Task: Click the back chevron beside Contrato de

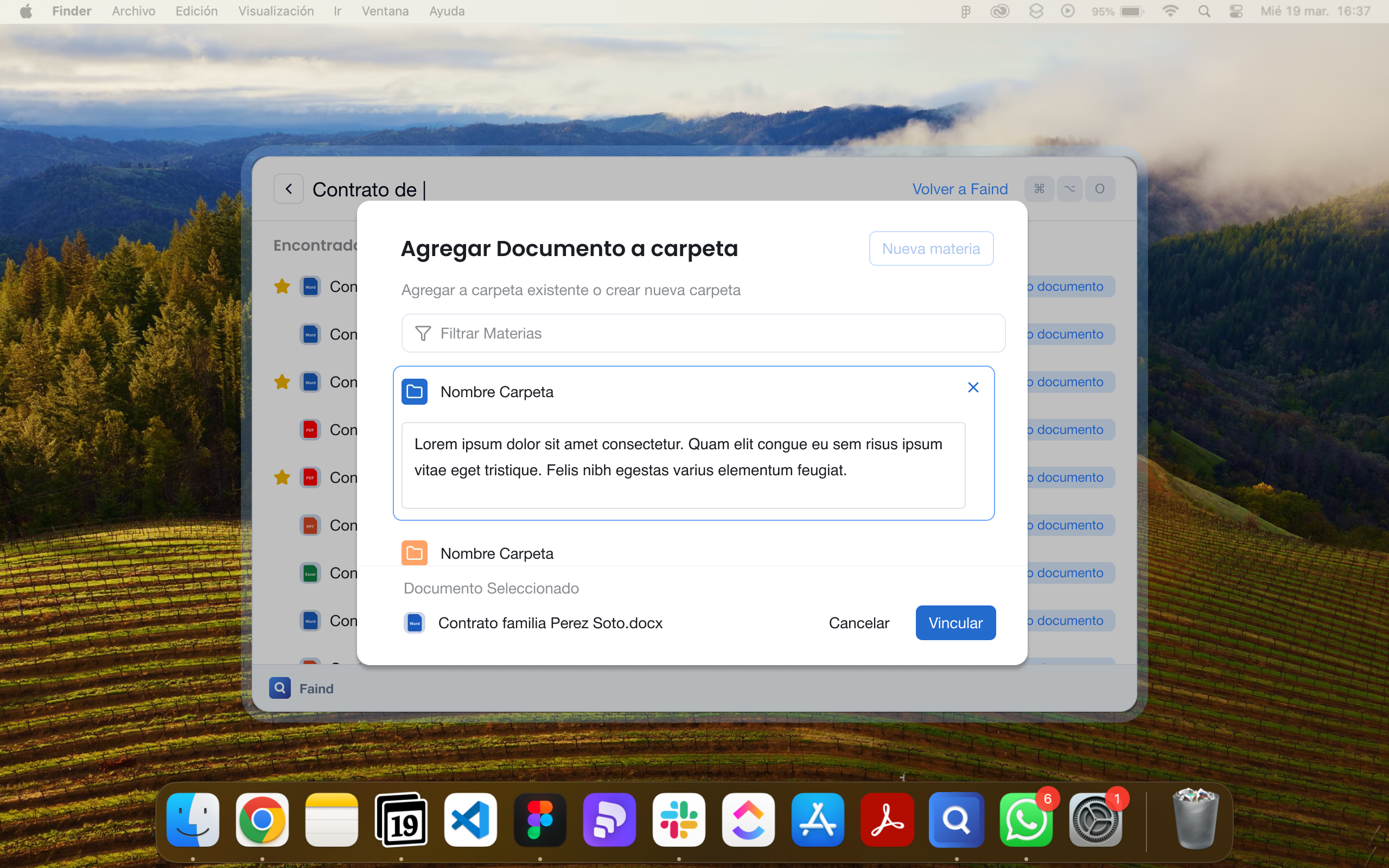Action: coord(289,189)
